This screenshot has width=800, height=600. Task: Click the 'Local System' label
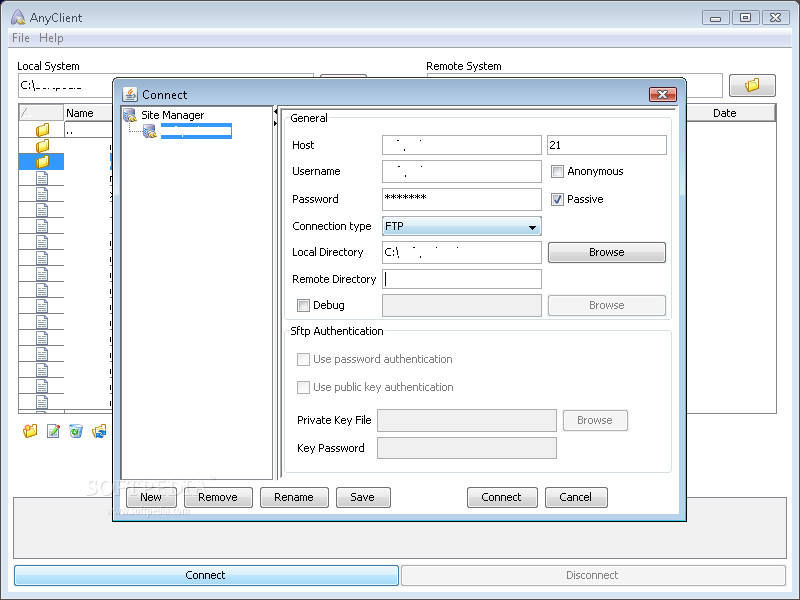pyautogui.click(x=48, y=66)
